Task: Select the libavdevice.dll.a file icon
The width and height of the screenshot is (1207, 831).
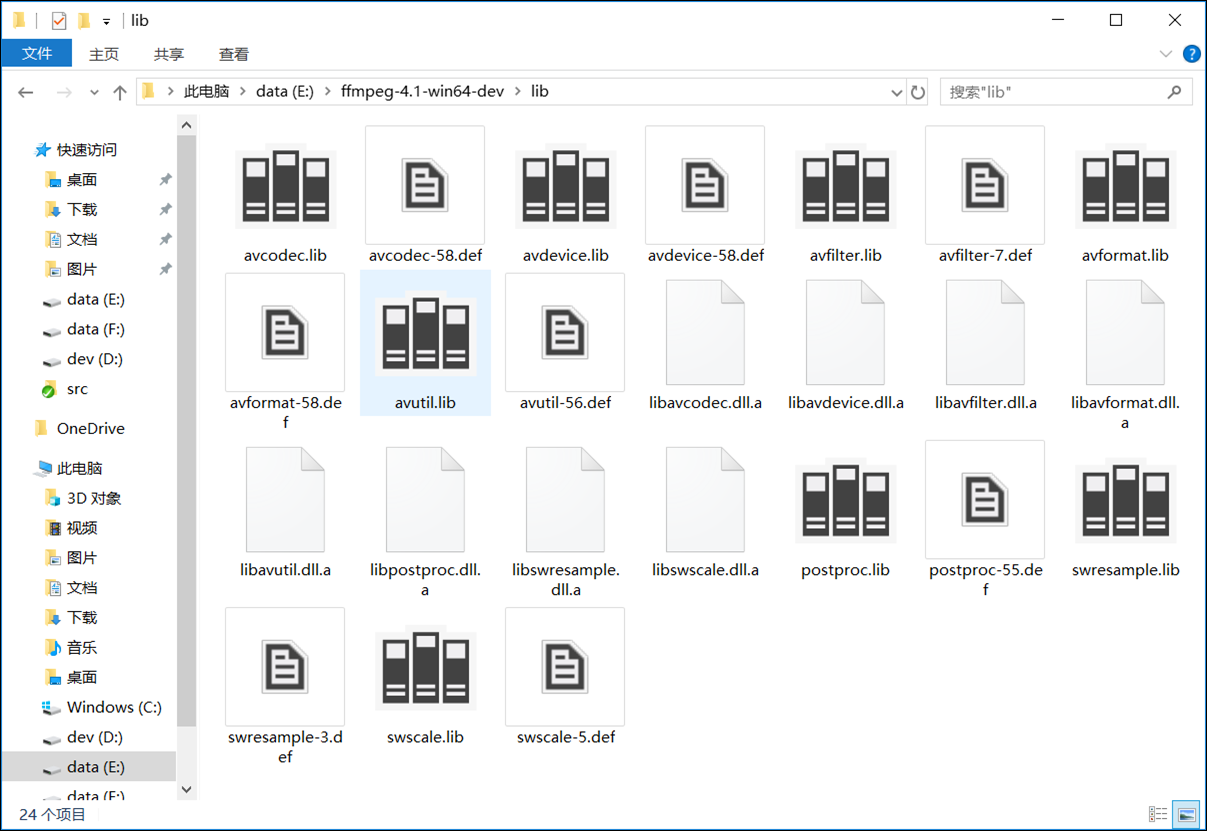Action: (845, 332)
